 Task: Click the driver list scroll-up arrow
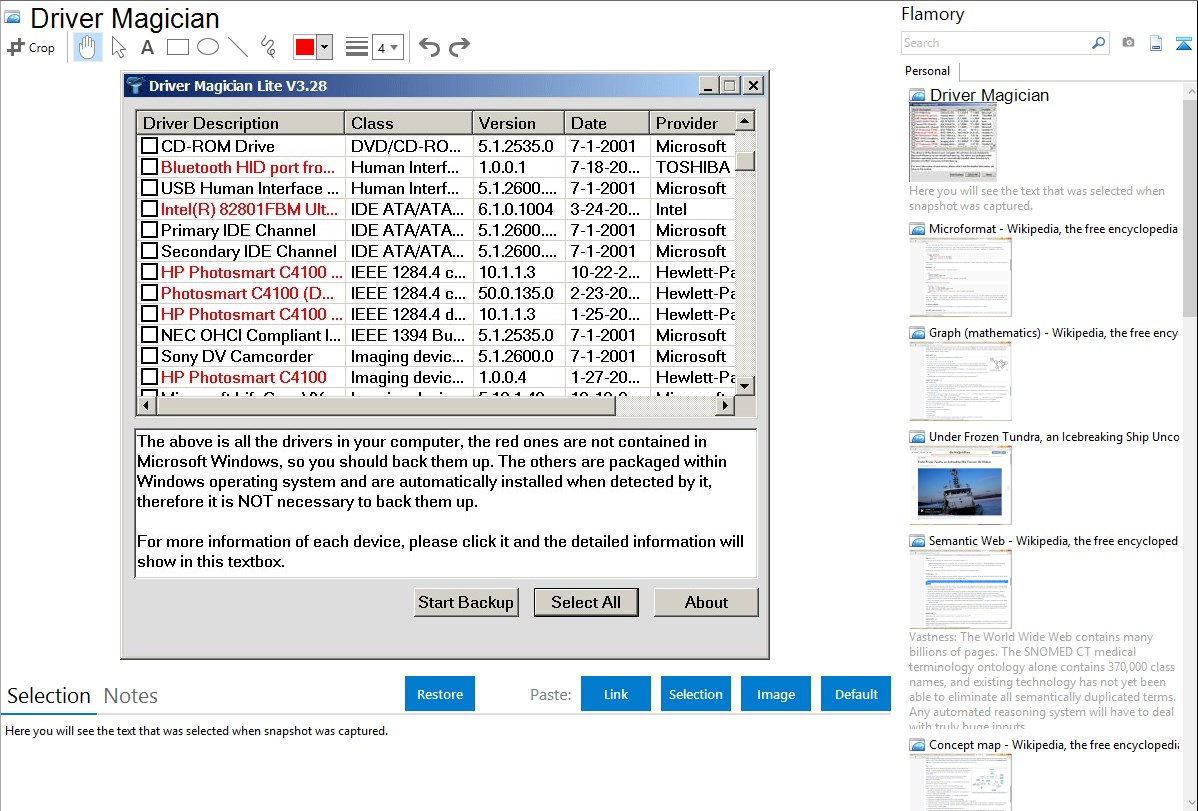[x=745, y=121]
